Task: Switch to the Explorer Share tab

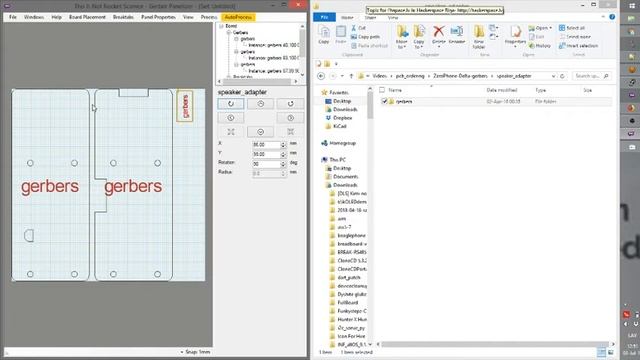Action: (x=370, y=18)
